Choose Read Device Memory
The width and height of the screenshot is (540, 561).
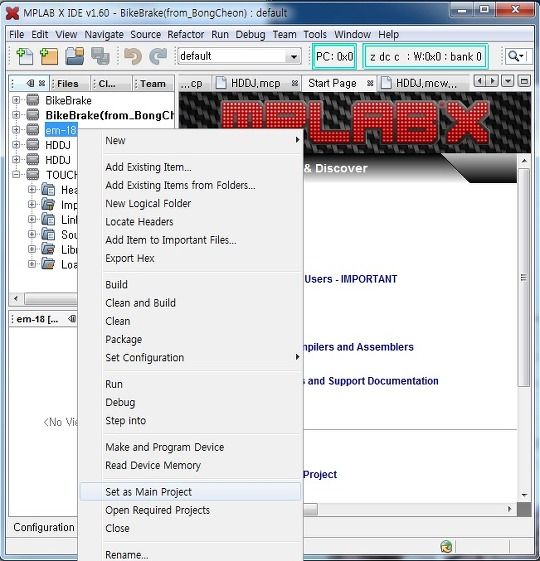click(190, 465)
